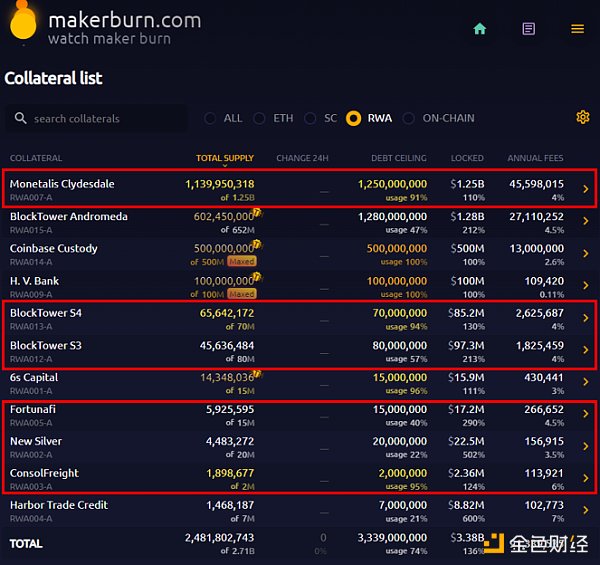
Task: Click 6s Capital collateral name
Action: [34, 378]
